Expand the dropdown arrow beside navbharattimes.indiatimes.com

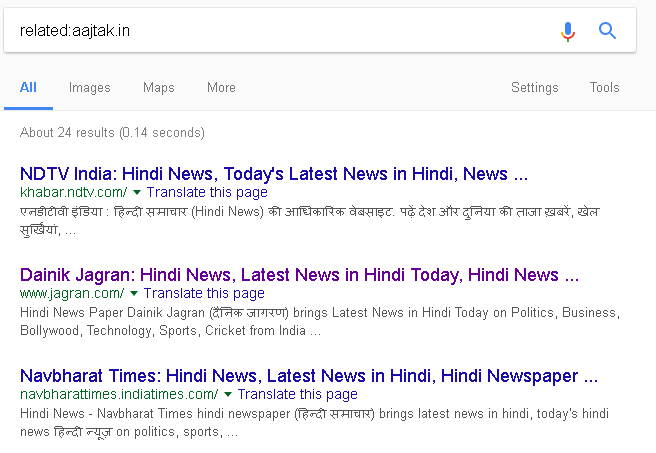(x=227, y=395)
